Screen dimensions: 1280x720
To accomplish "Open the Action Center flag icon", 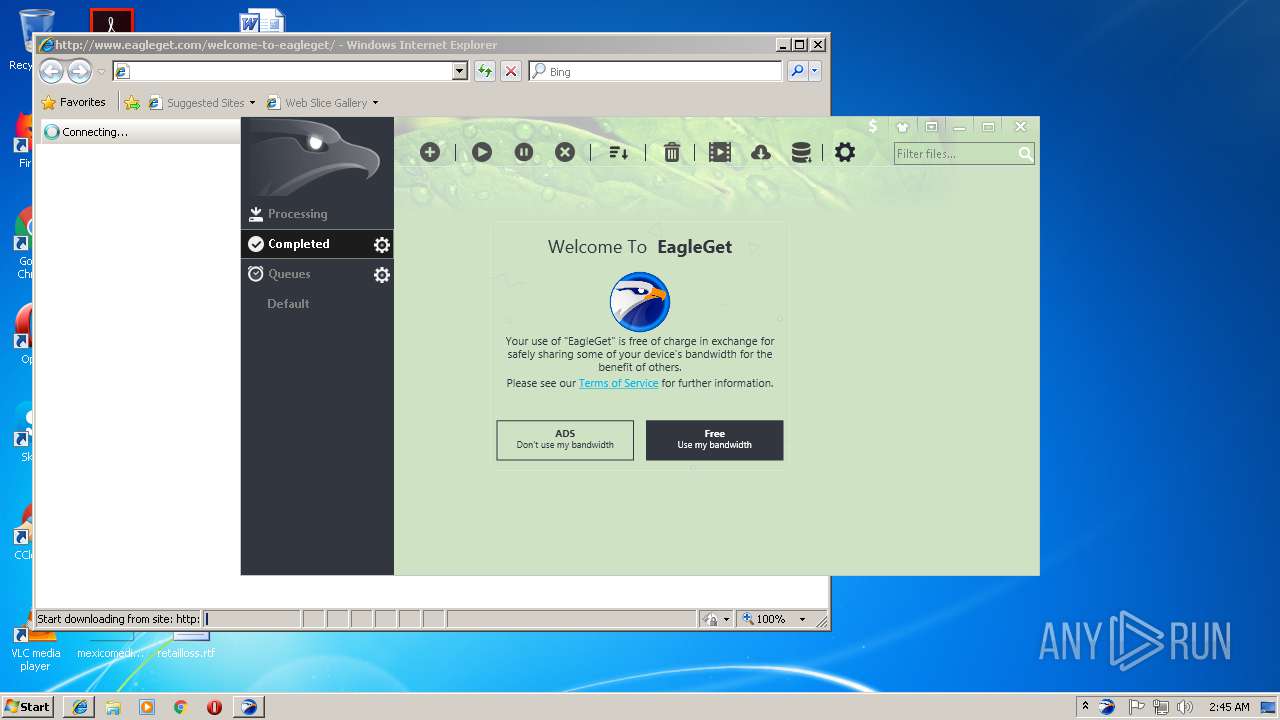I will click(x=1137, y=706).
